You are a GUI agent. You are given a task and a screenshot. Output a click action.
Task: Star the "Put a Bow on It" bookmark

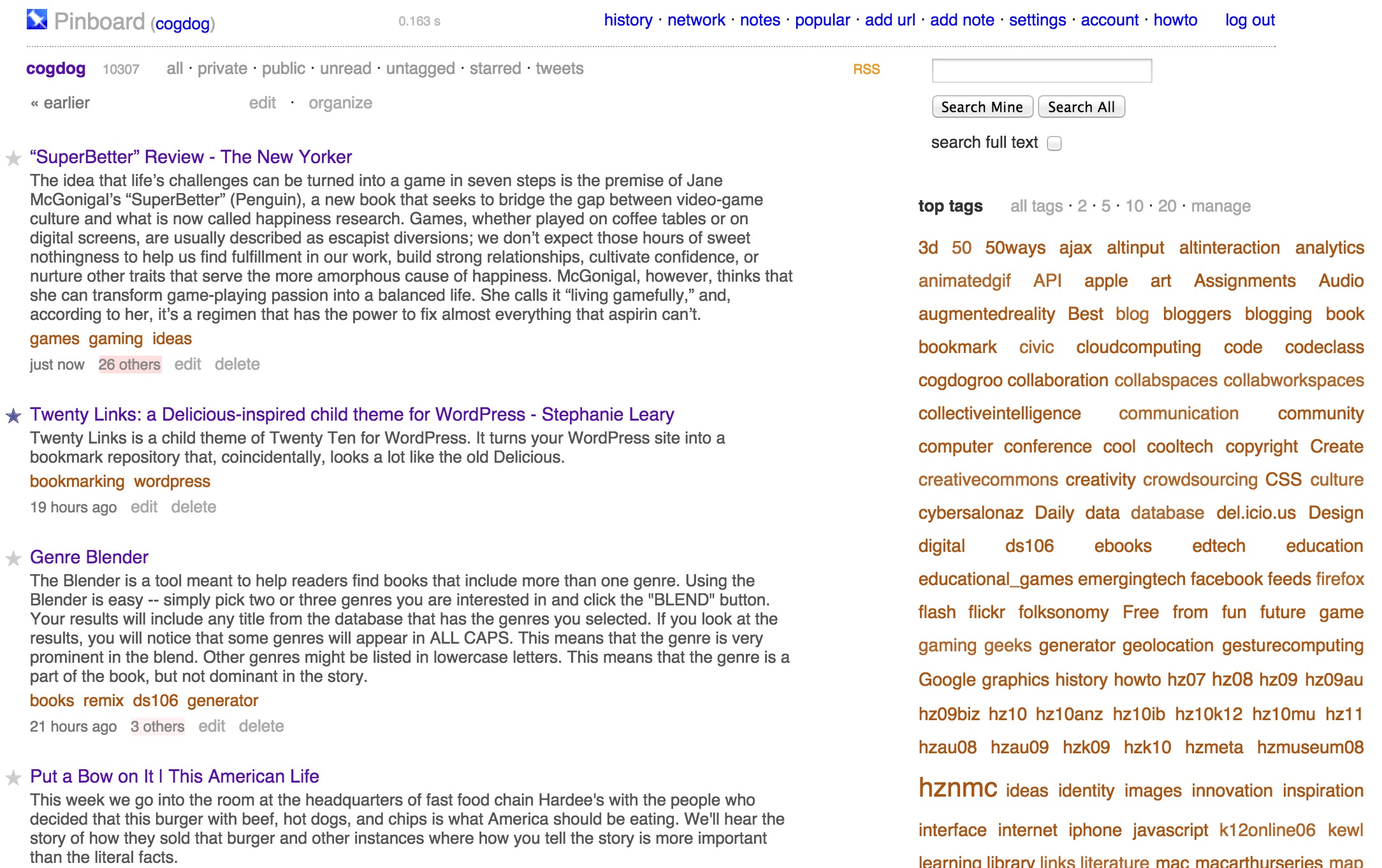click(13, 778)
